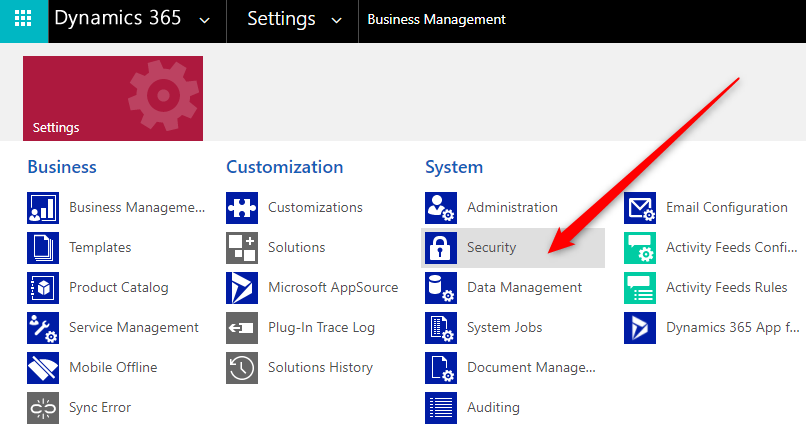Click the Business Management icon

click(x=43, y=208)
